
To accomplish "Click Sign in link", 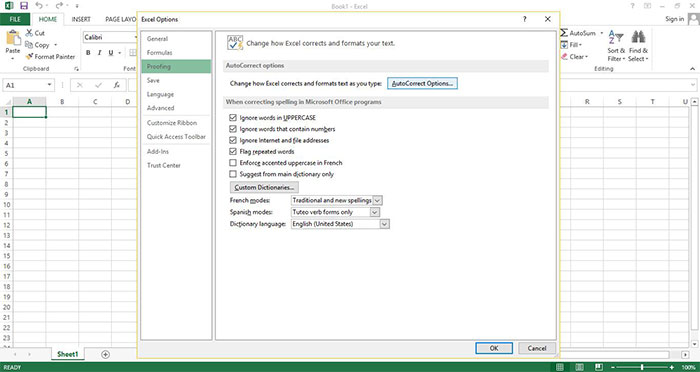I will pos(675,19).
